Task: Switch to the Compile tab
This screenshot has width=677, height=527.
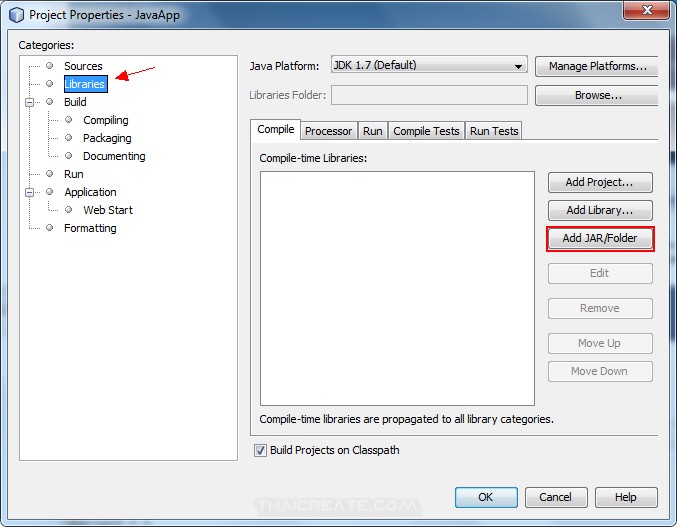Action: [275, 129]
